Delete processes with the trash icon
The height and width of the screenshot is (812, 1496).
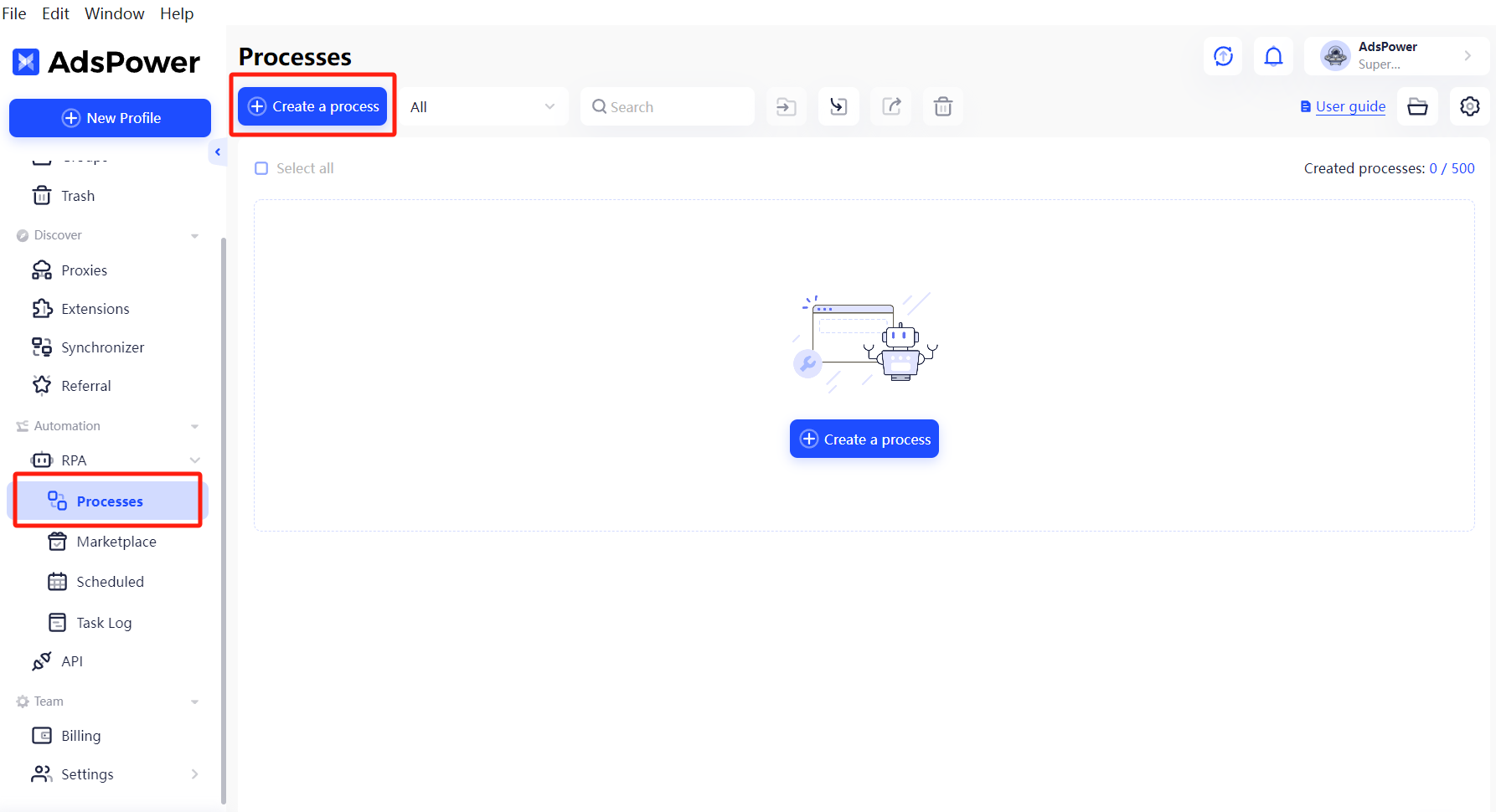(x=943, y=106)
